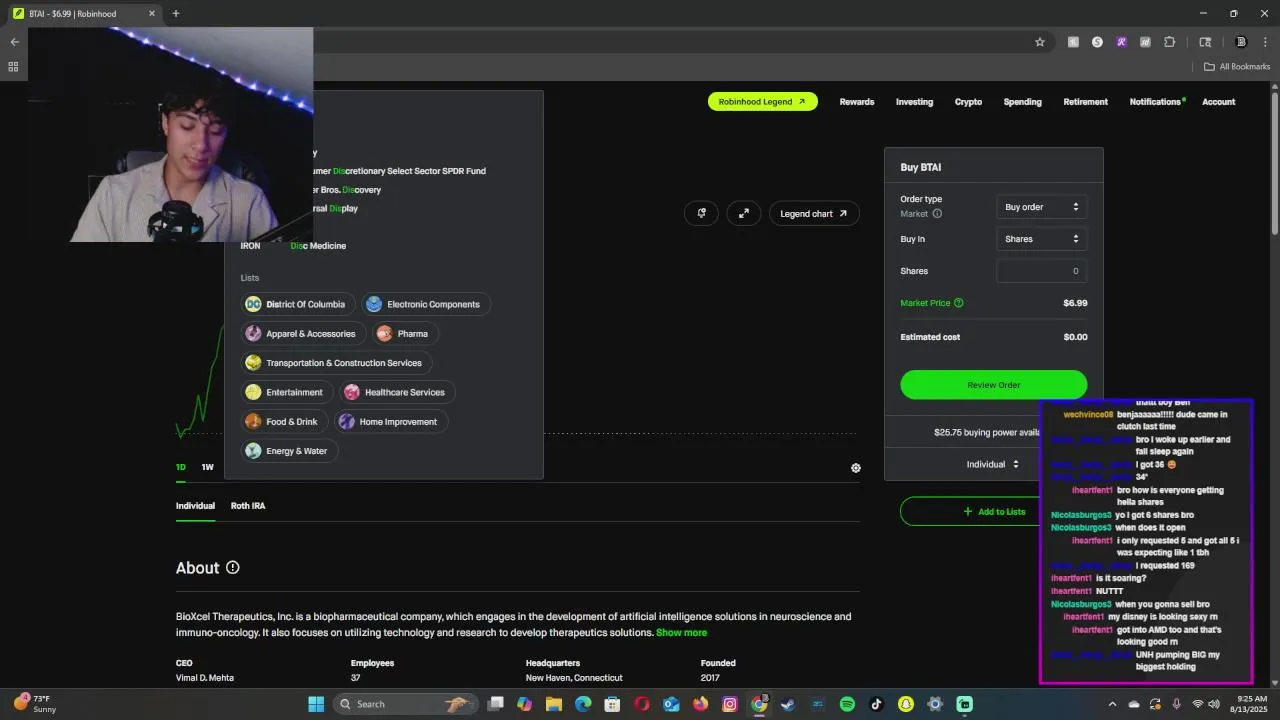Image resolution: width=1280 pixels, height=720 pixels.
Task: Switch to the Individual tab
Action: coord(195,506)
